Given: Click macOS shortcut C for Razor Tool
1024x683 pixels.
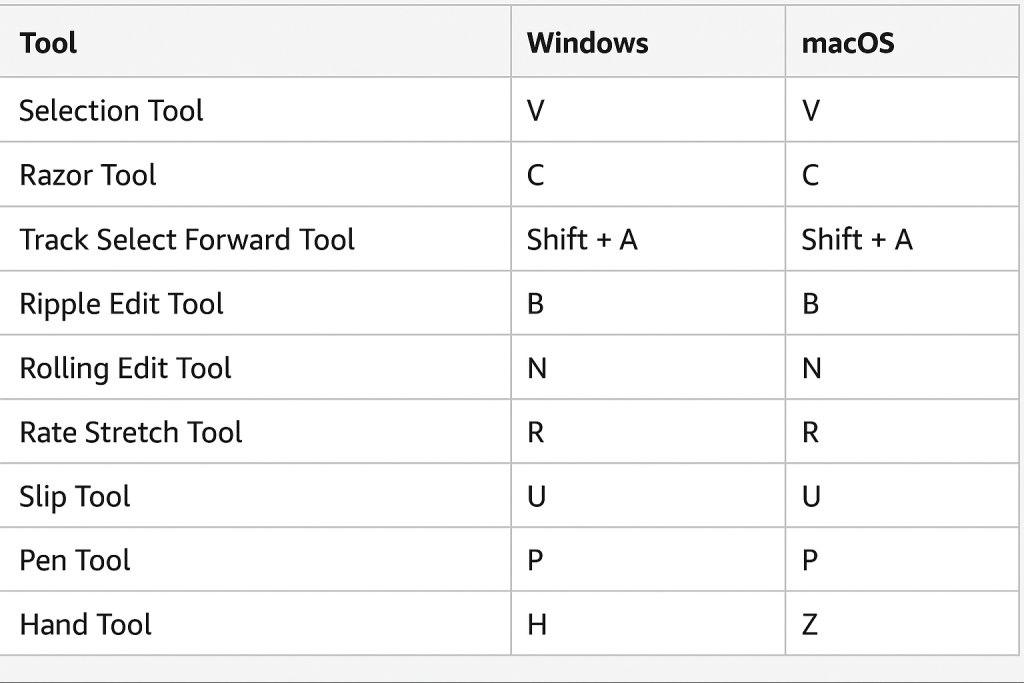Looking at the screenshot, I should tap(810, 175).
